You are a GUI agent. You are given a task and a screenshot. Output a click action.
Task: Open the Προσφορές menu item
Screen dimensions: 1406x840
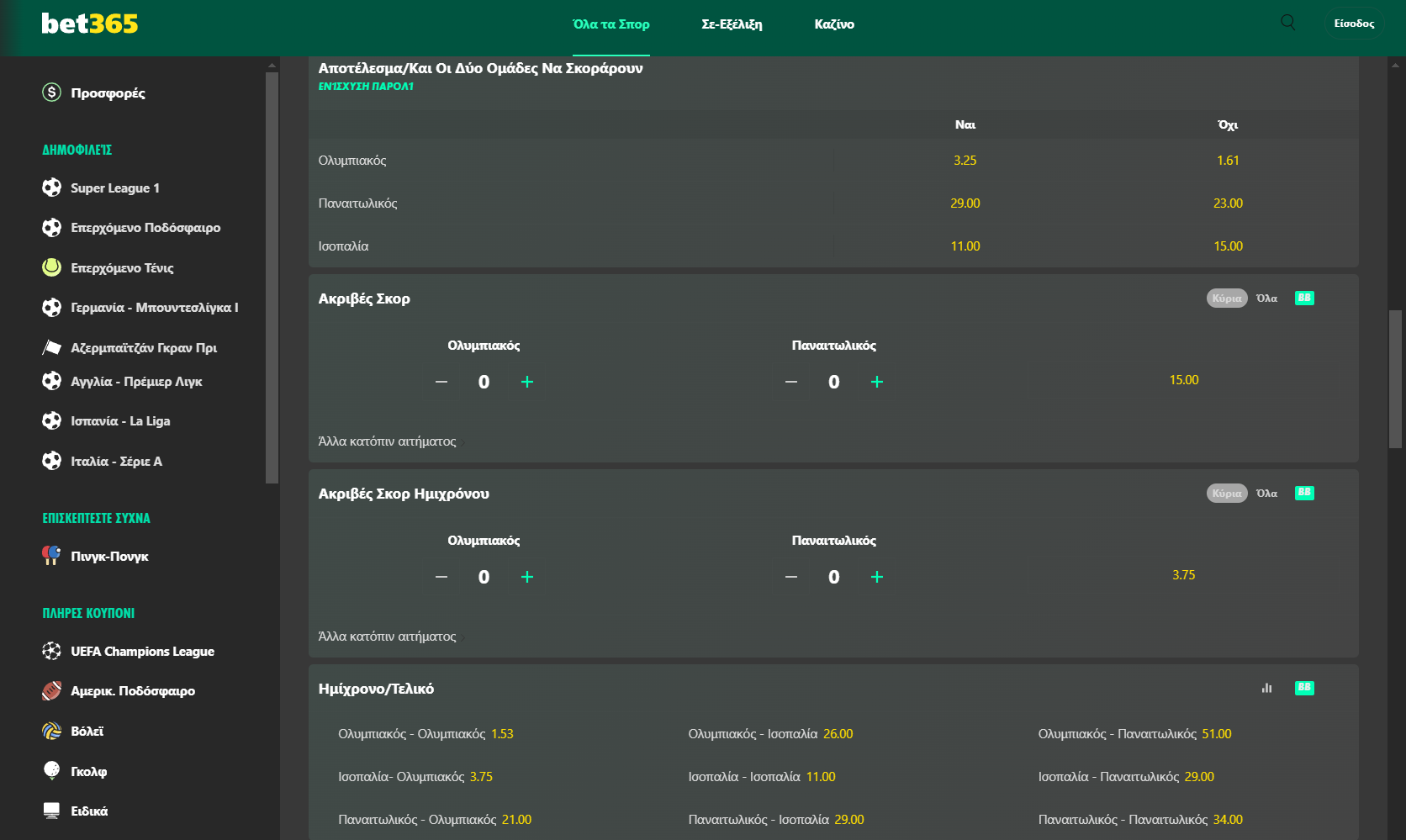coord(108,92)
